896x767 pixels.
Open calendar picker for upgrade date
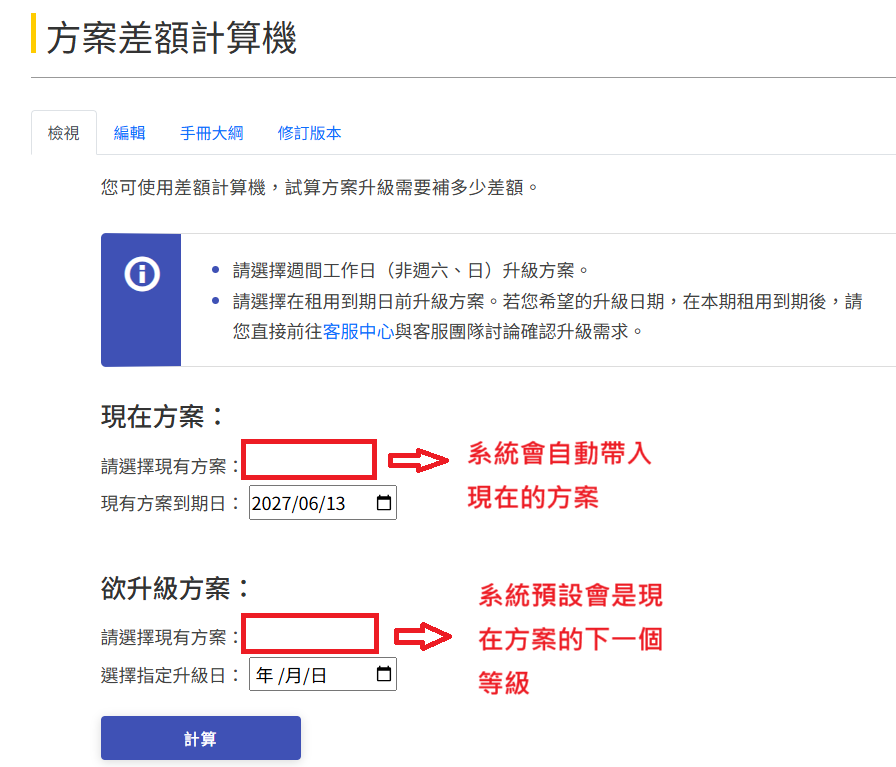pos(384,674)
